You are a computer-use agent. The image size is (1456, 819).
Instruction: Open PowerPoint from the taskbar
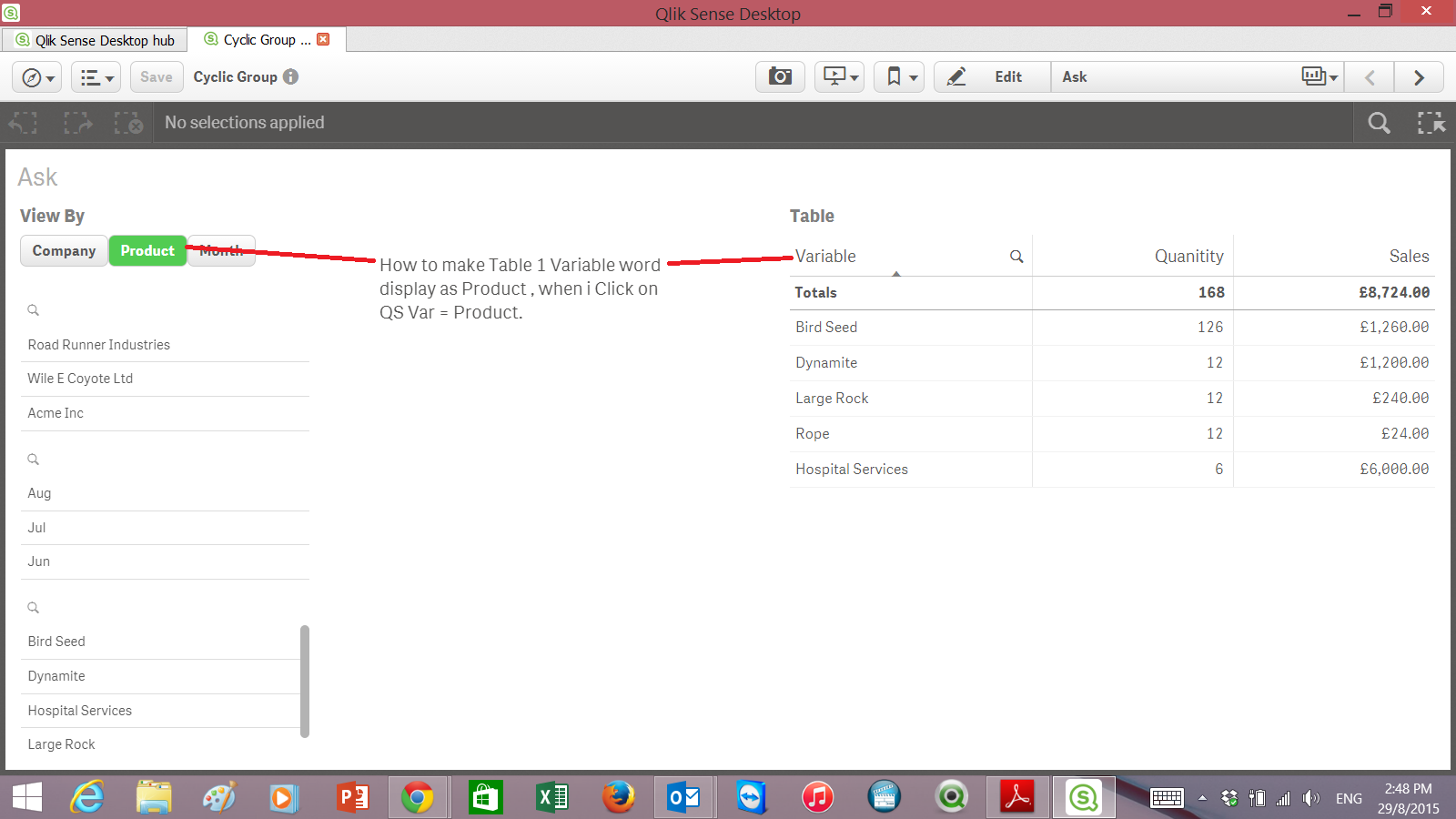352,798
